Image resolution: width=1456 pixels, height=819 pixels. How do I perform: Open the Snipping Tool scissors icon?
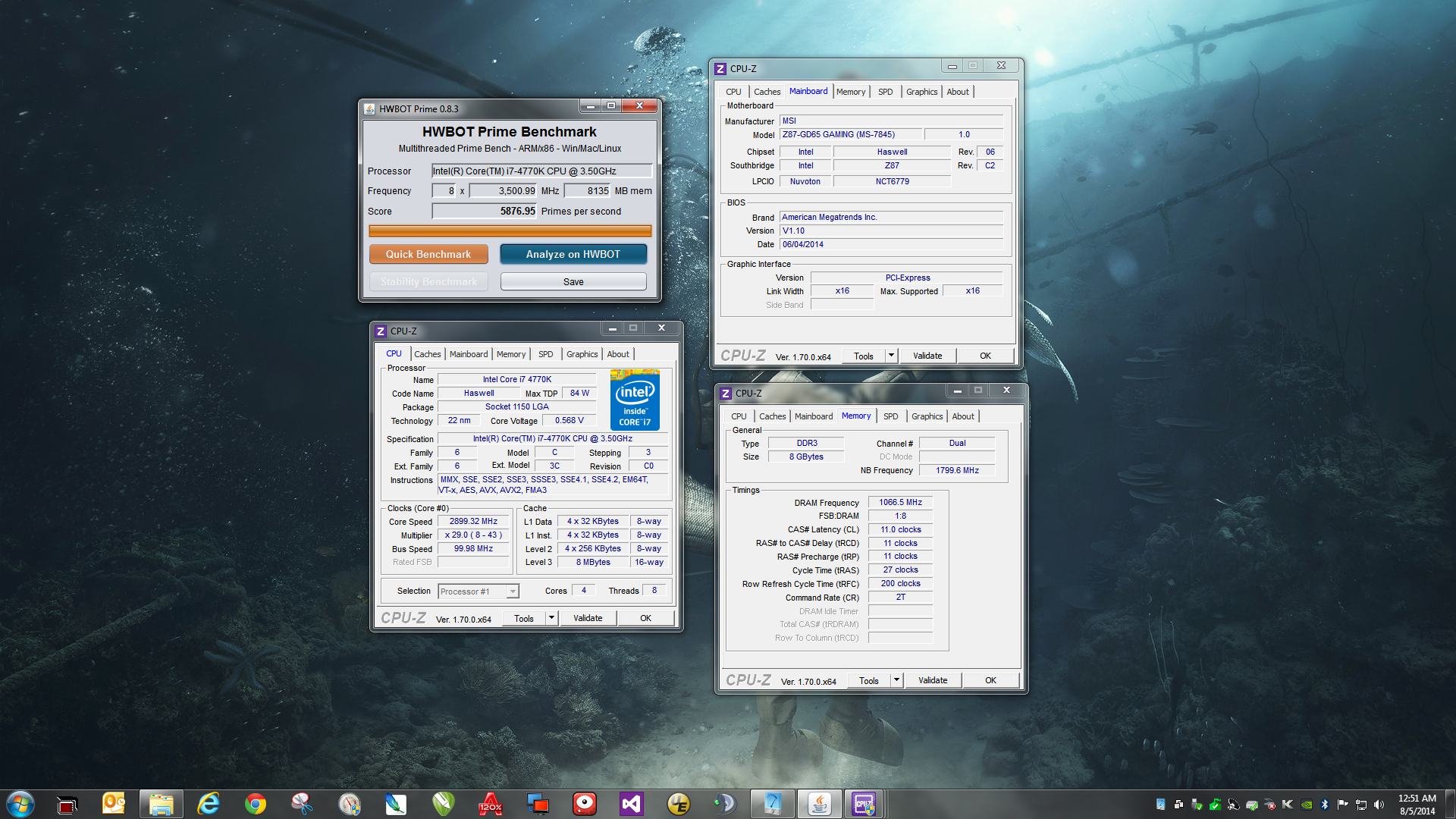[x=302, y=804]
